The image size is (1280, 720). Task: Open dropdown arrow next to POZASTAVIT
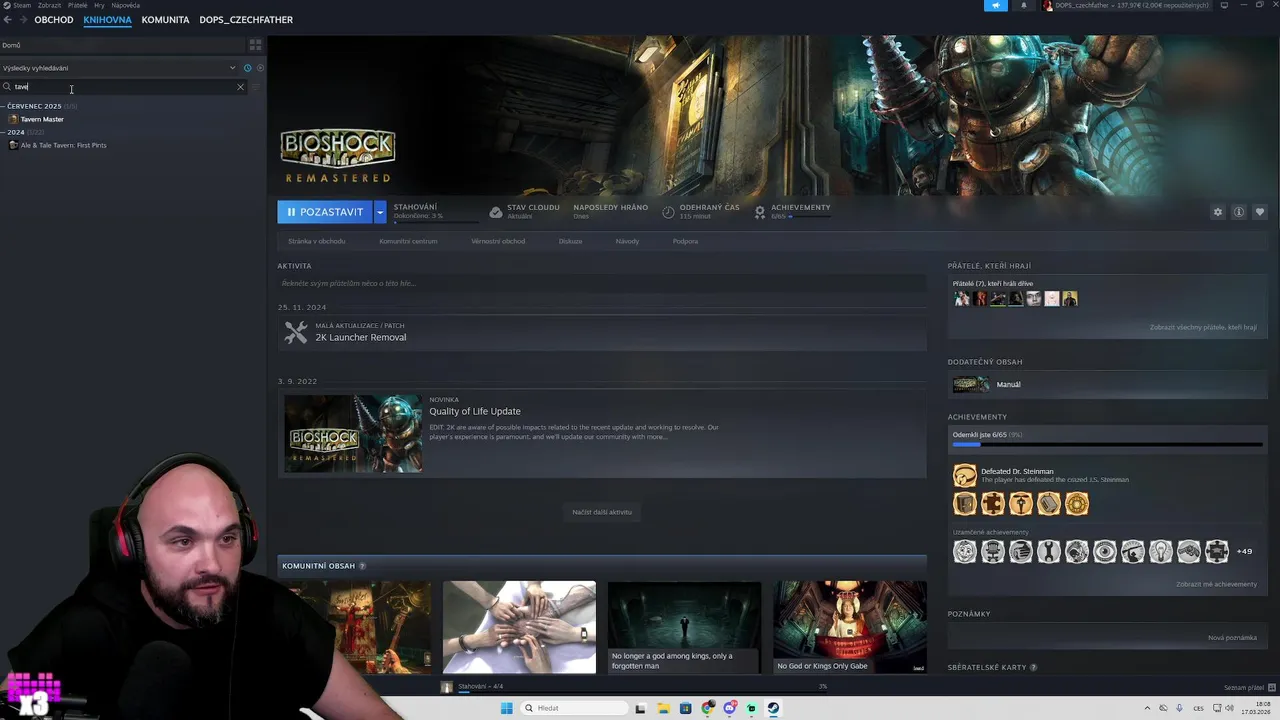click(380, 212)
